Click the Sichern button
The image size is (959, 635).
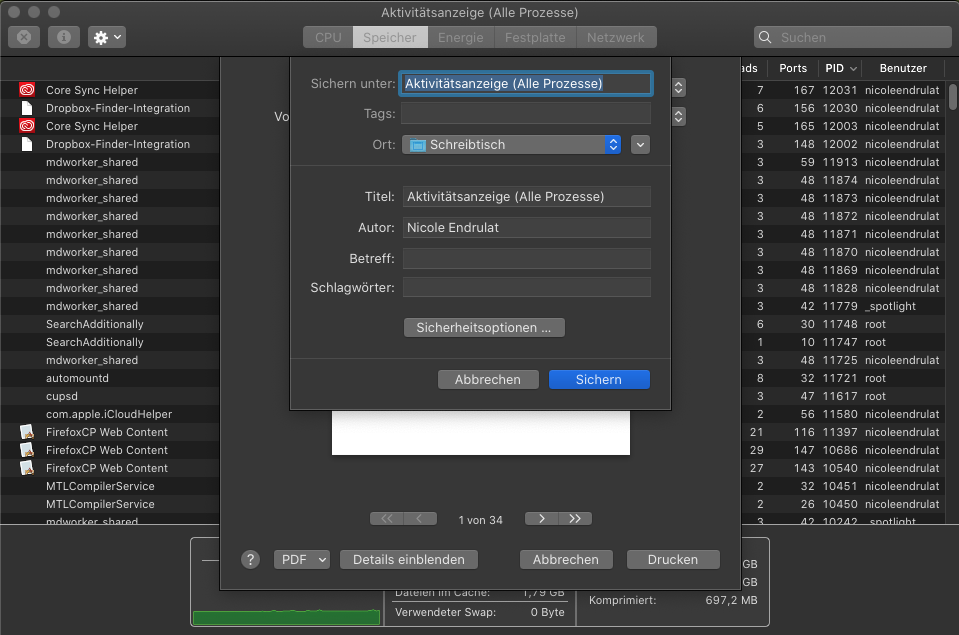tap(598, 379)
